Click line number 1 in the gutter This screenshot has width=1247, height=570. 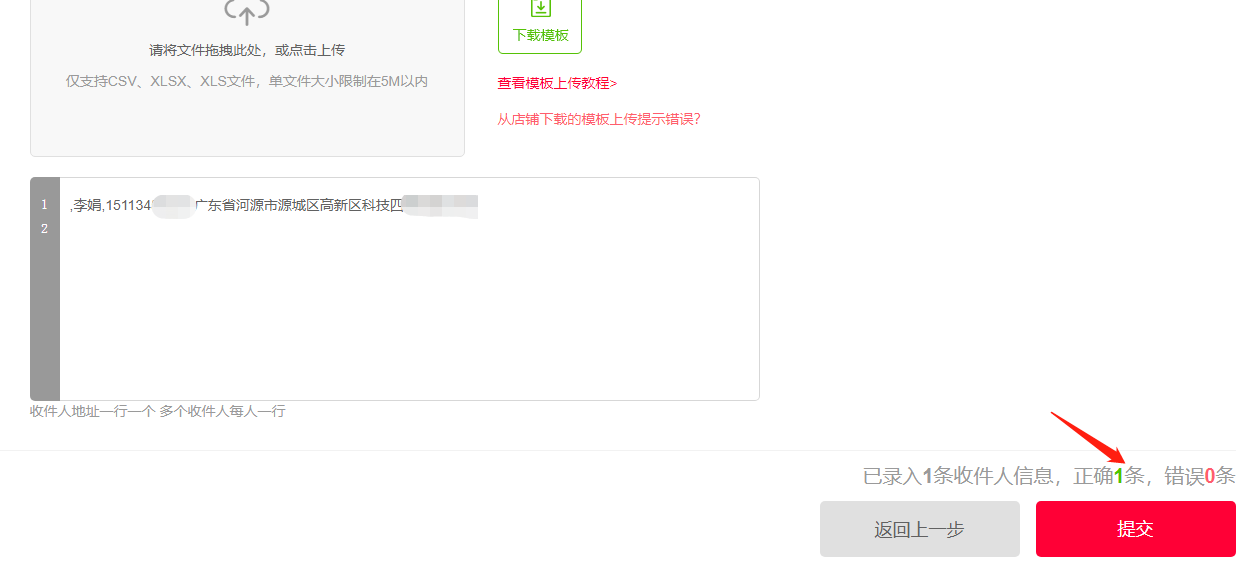pos(44,205)
